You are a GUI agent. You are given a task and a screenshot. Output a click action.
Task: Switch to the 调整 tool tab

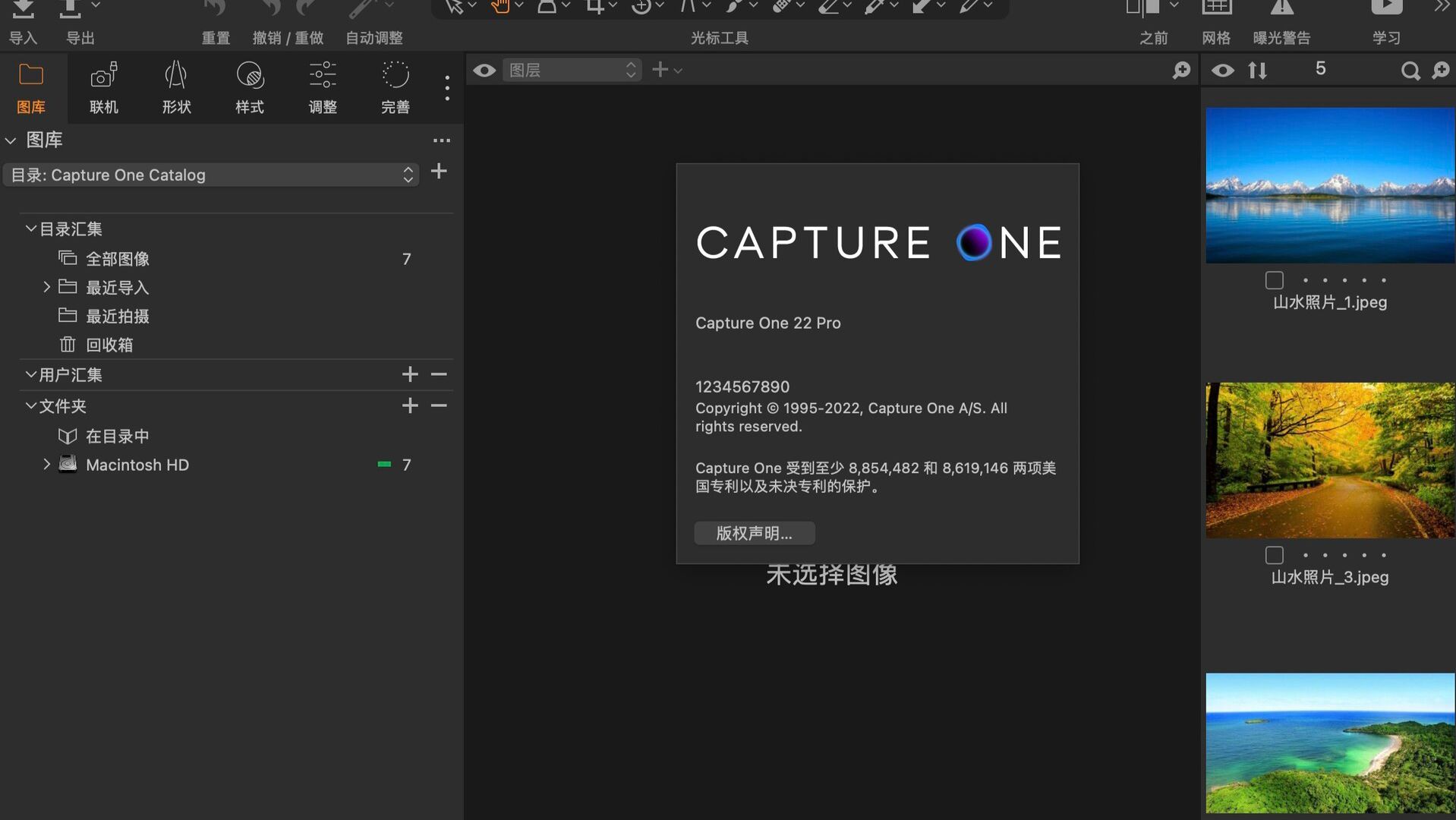click(x=322, y=87)
